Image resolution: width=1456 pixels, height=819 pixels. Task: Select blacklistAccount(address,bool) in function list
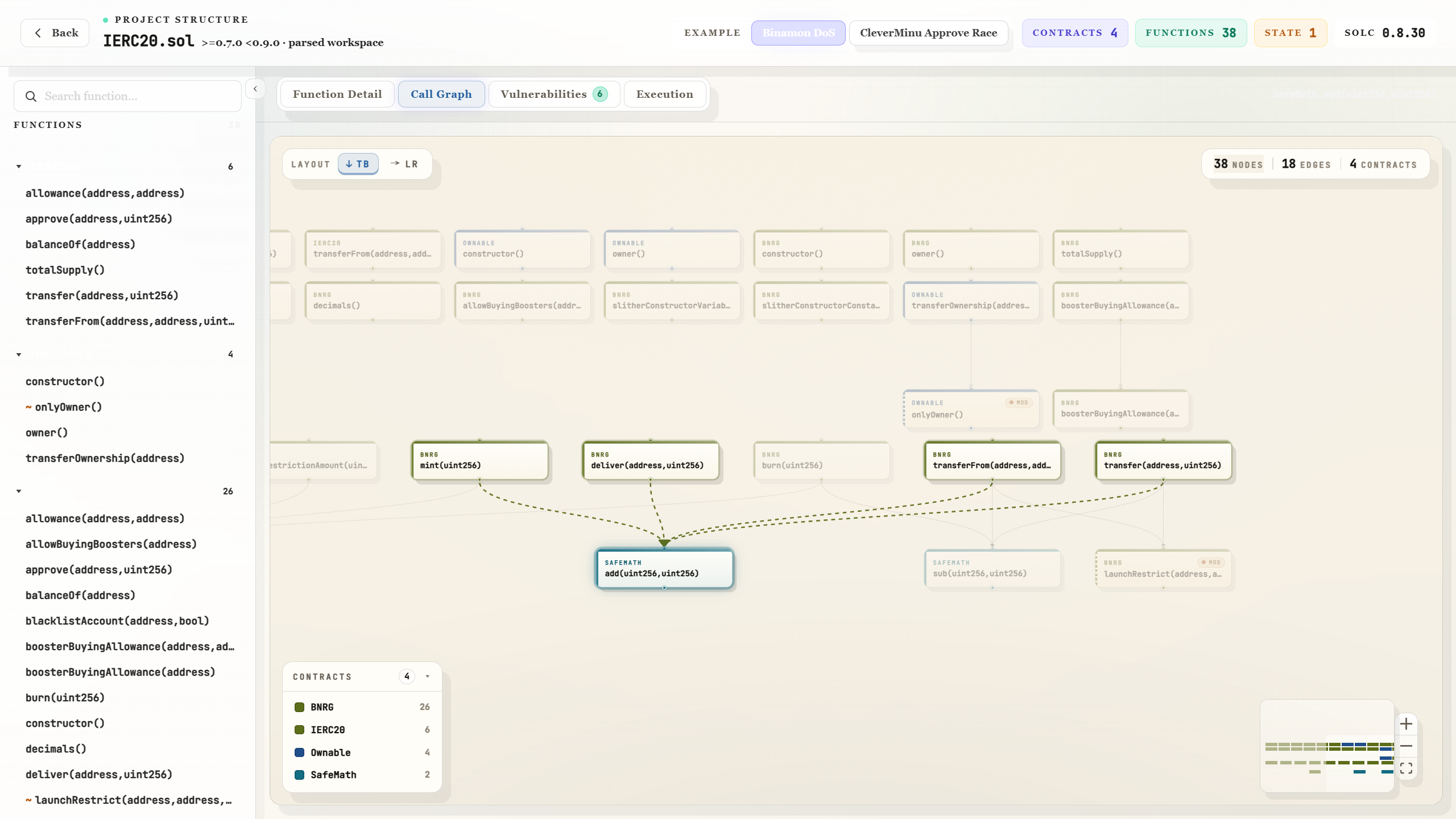click(117, 621)
